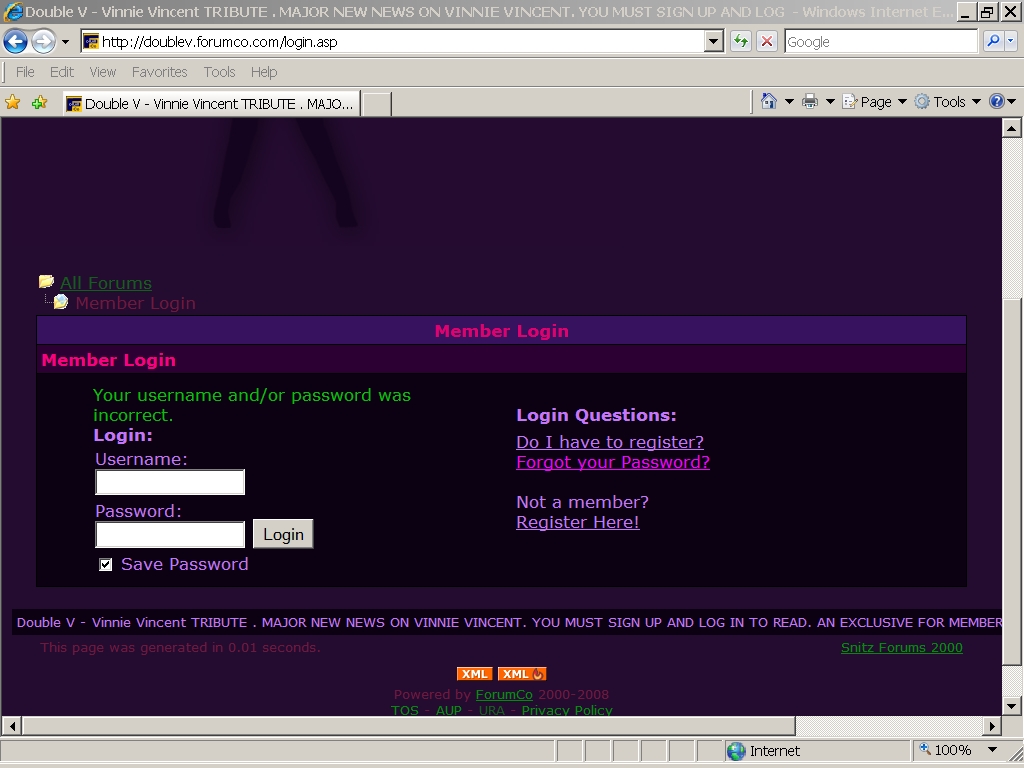This screenshot has height=768, width=1024.
Task: Click the Add to Favorites icon
Action: [39, 102]
